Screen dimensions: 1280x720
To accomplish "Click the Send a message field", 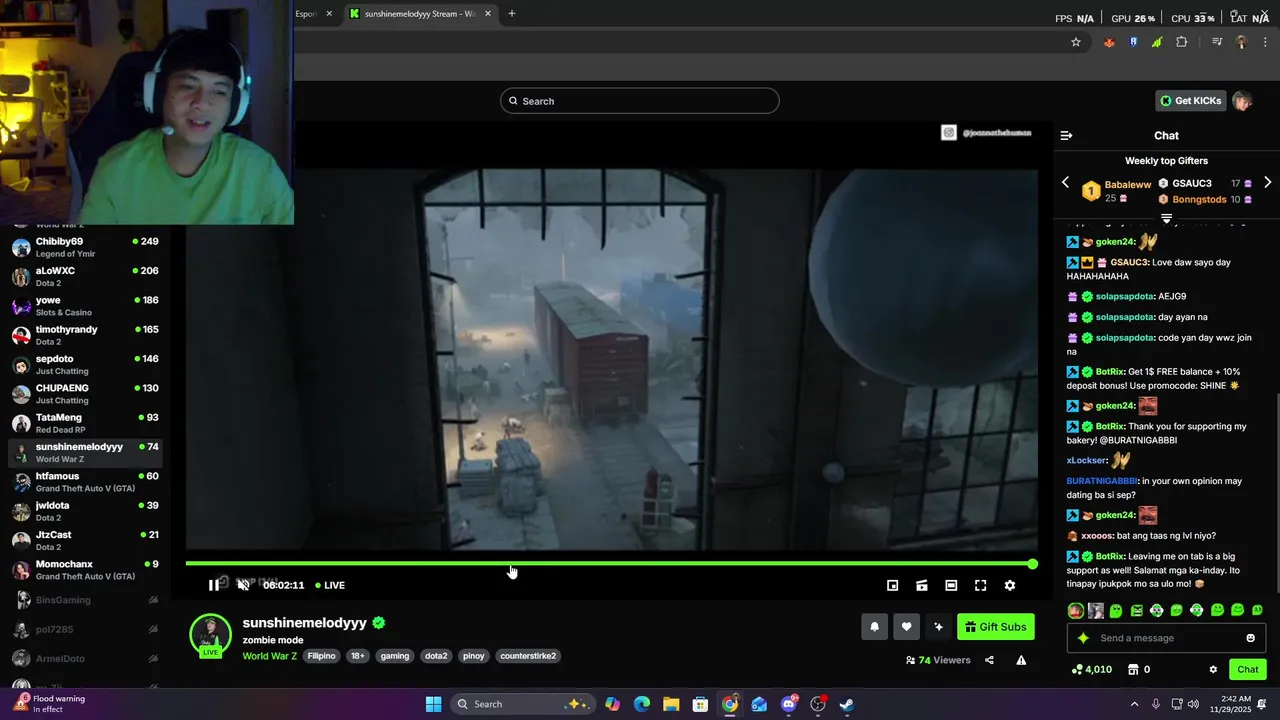I will coord(1165,638).
